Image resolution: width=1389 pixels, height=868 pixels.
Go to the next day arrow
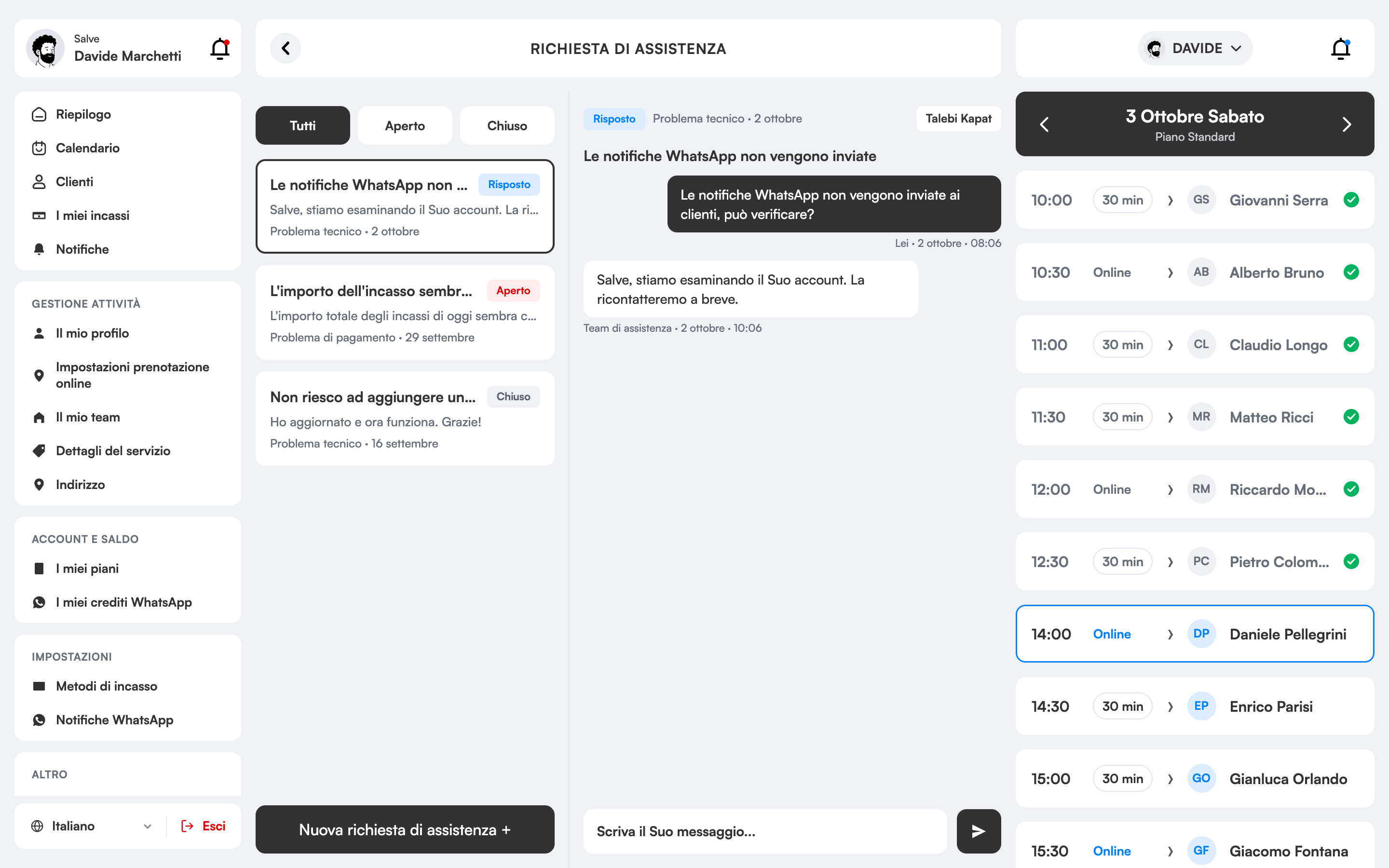(1347, 124)
